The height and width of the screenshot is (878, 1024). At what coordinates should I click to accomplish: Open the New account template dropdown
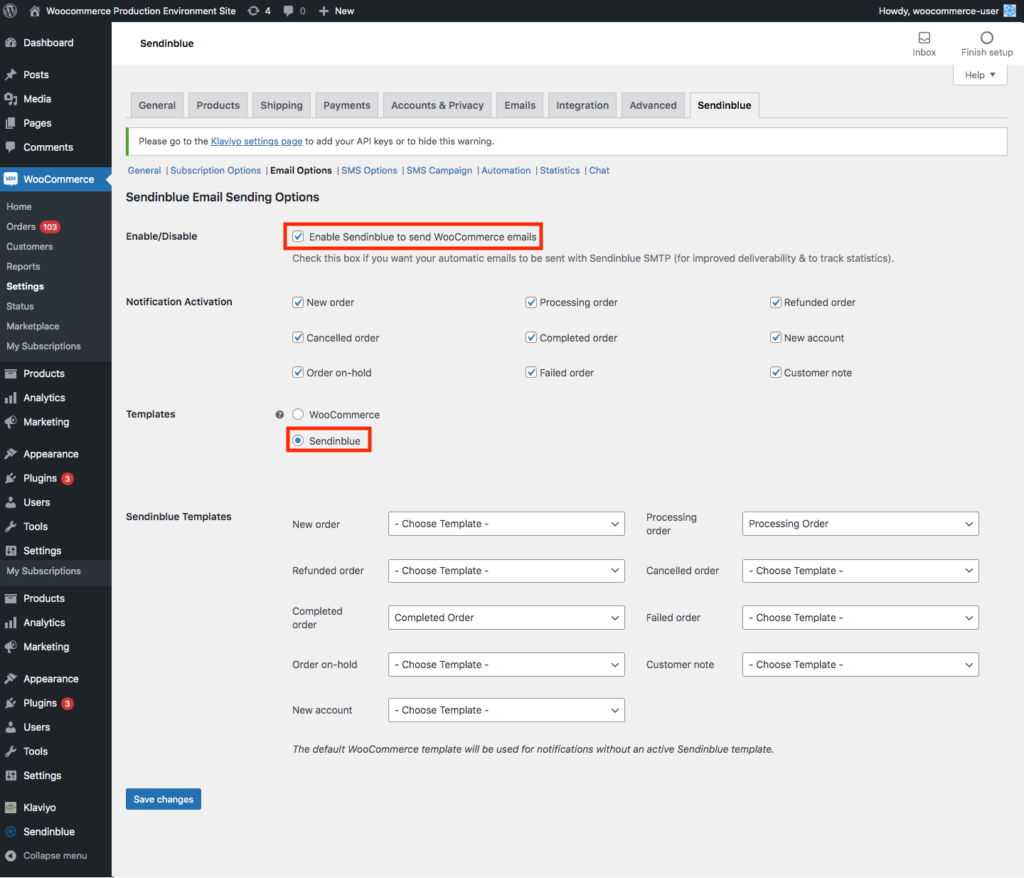click(x=506, y=710)
